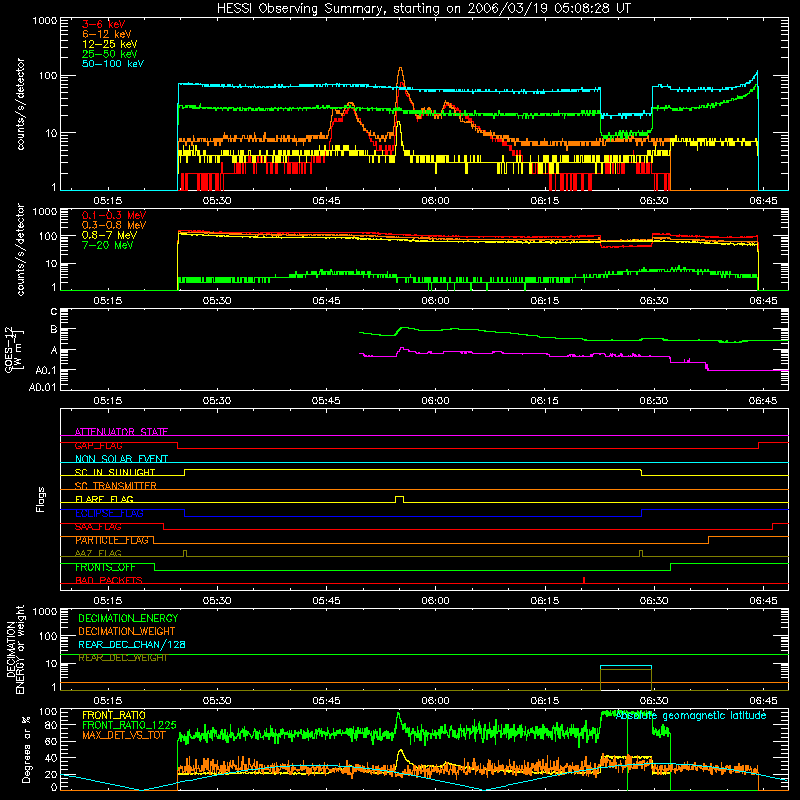Pick the BAD_PACKETS flag label

click(109, 581)
